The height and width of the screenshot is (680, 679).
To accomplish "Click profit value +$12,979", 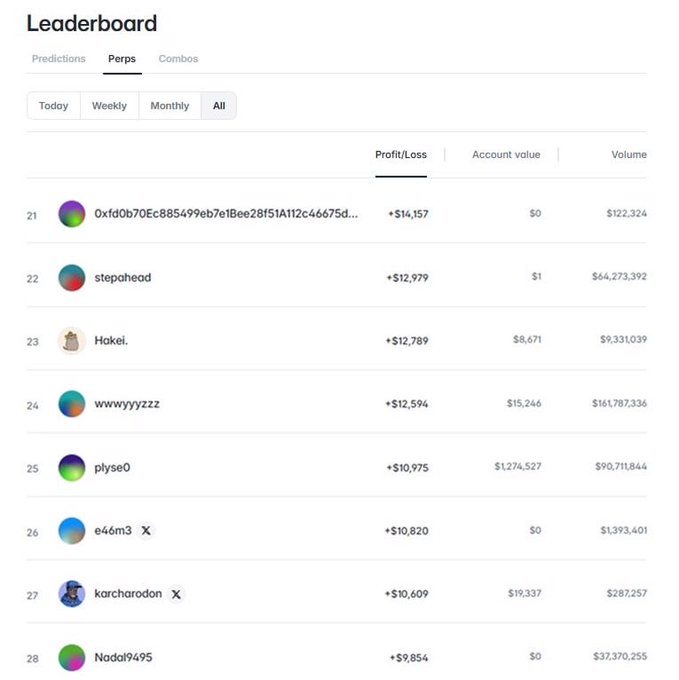I will click(x=408, y=278).
